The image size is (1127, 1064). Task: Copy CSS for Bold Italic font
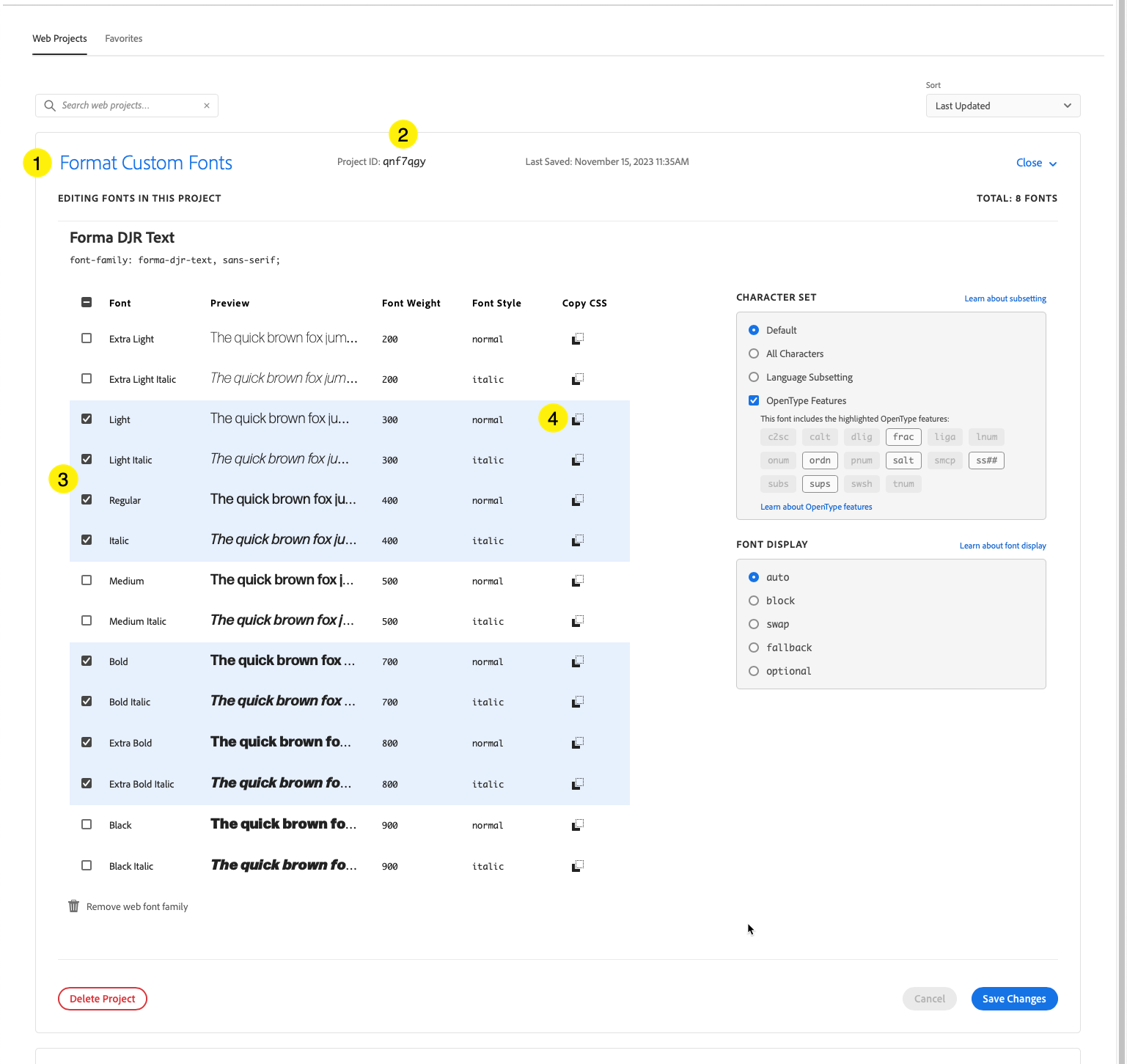pos(578,702)
